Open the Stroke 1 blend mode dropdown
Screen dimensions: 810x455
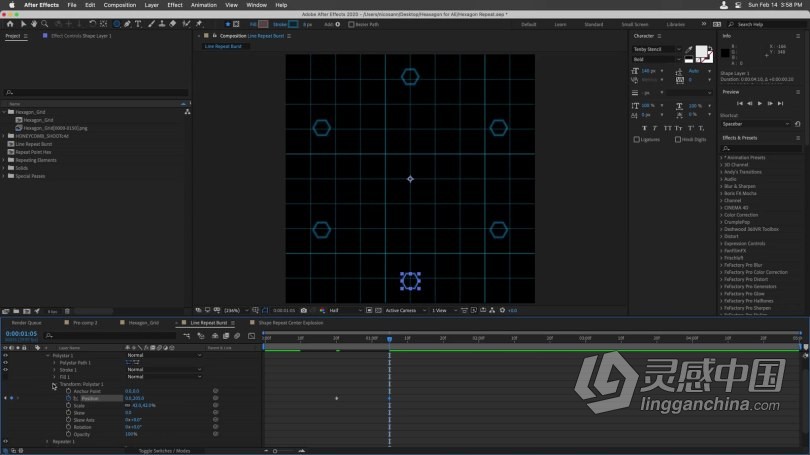164,370
